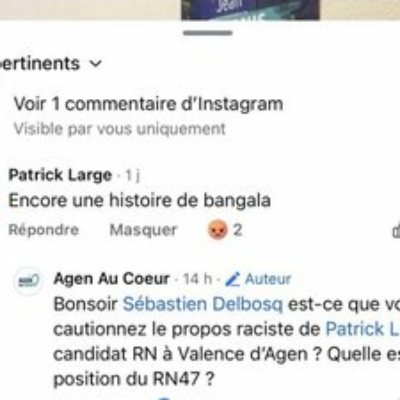Open the 'pertinents' sort filter label
Screen dimensions: 400x400
point(40,63)
